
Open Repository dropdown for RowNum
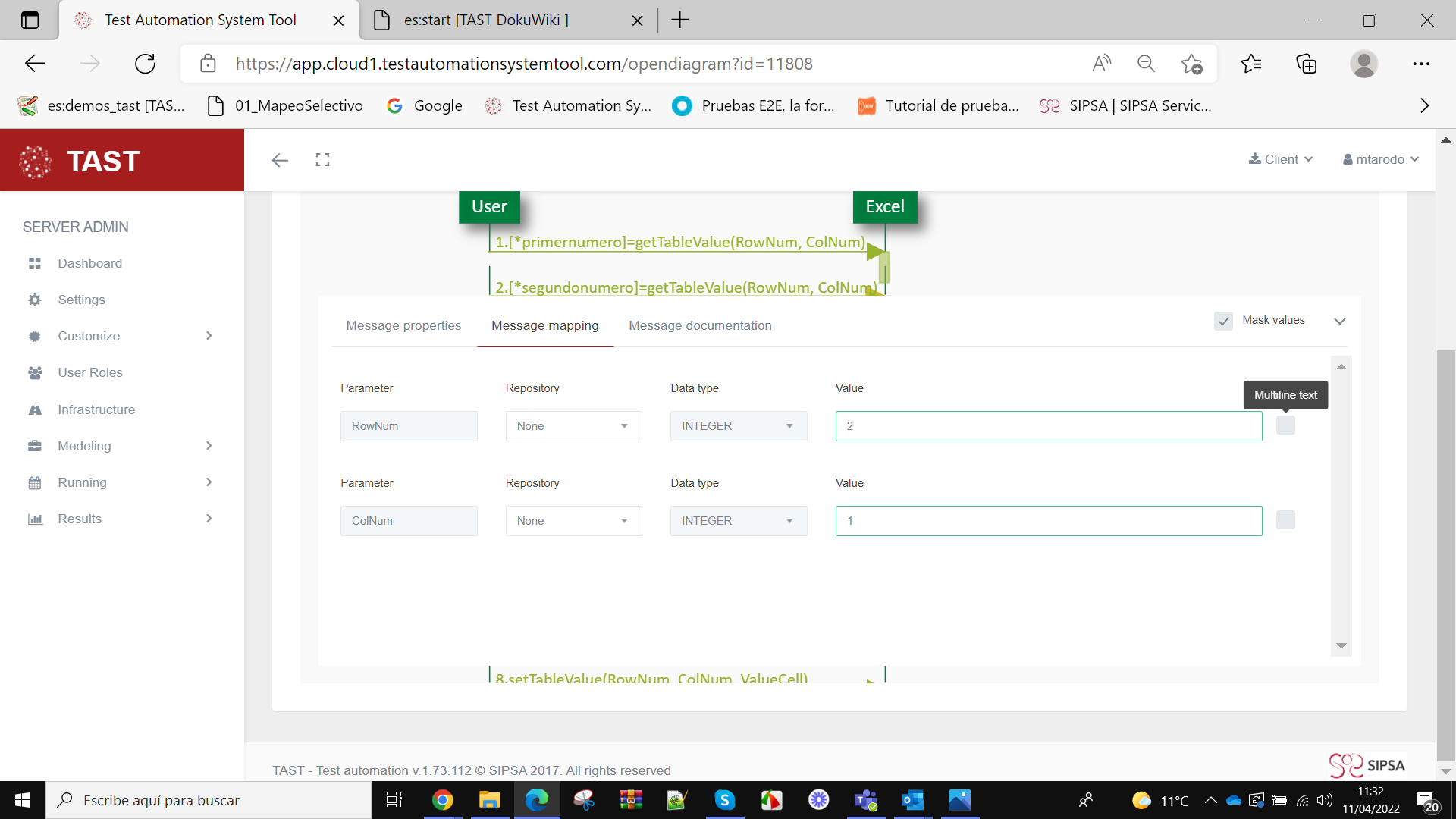coord(573,426)
